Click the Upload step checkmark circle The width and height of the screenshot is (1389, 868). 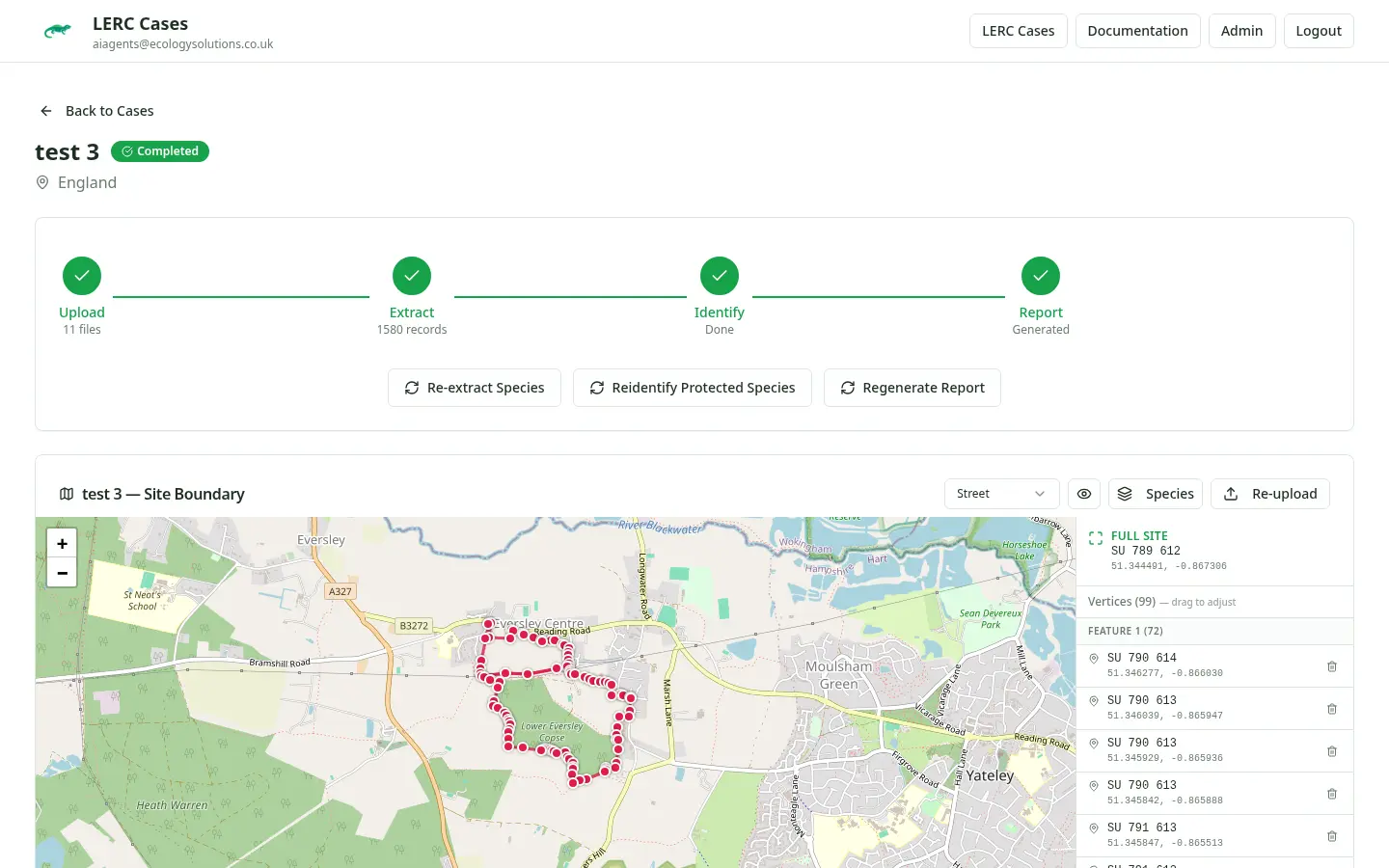82,276
